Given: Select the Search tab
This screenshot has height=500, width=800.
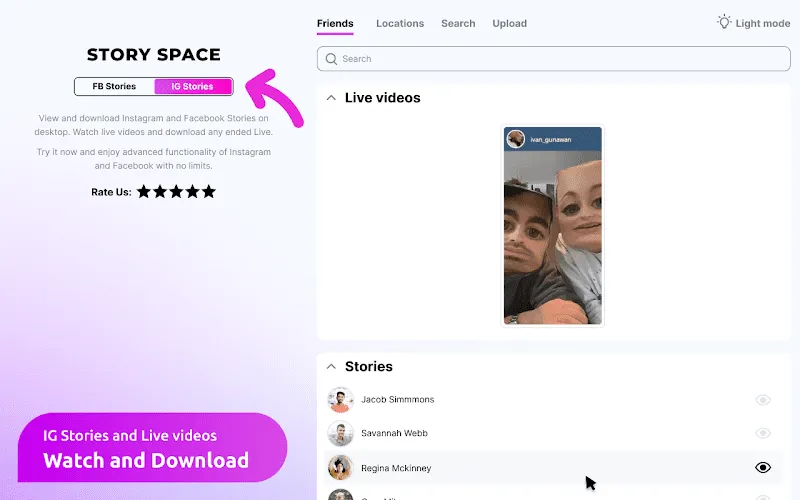Looking at the screenshot, I should [x=458, y=23].
